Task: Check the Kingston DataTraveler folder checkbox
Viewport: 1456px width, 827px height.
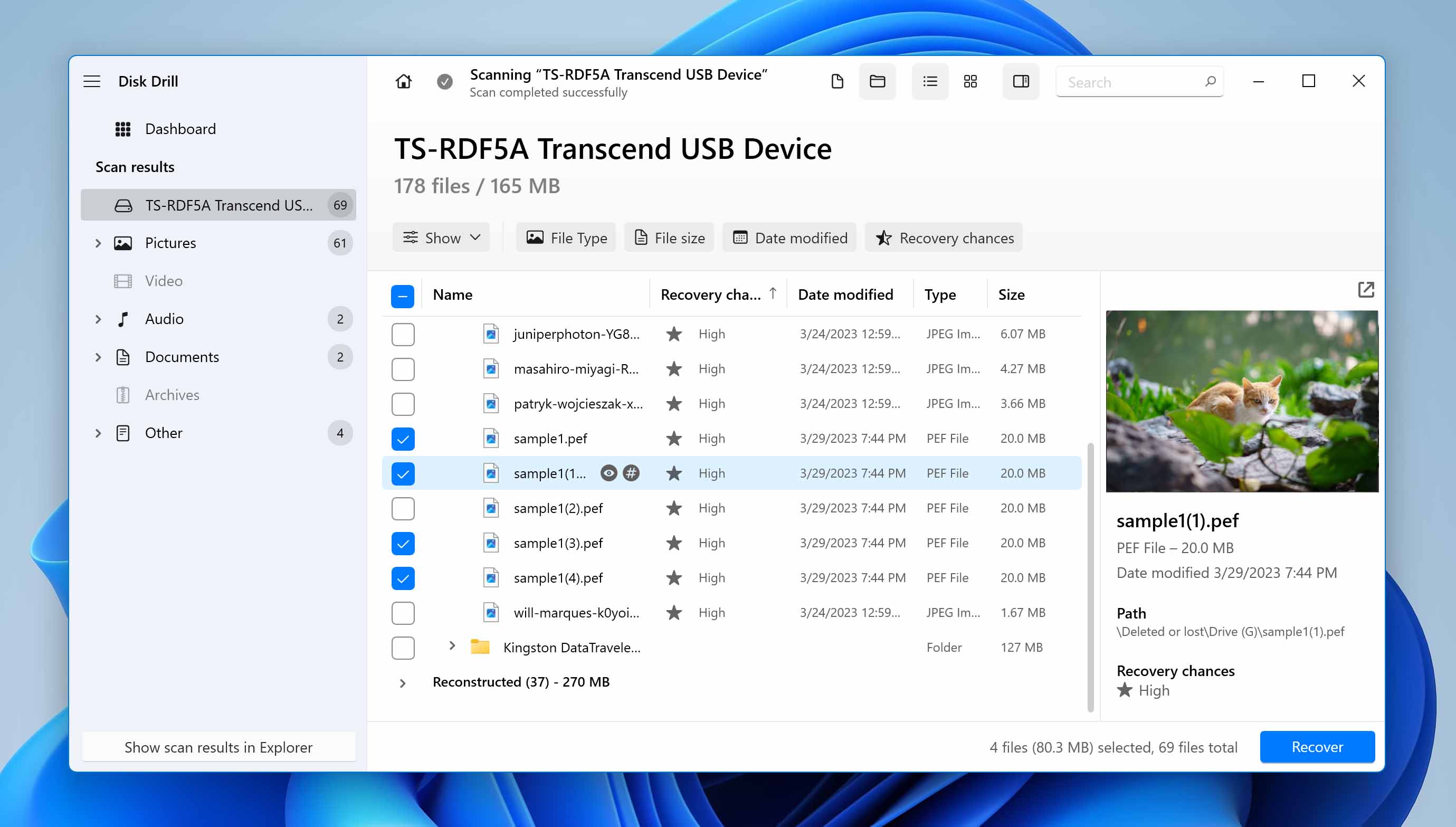Action: (403, 648)
